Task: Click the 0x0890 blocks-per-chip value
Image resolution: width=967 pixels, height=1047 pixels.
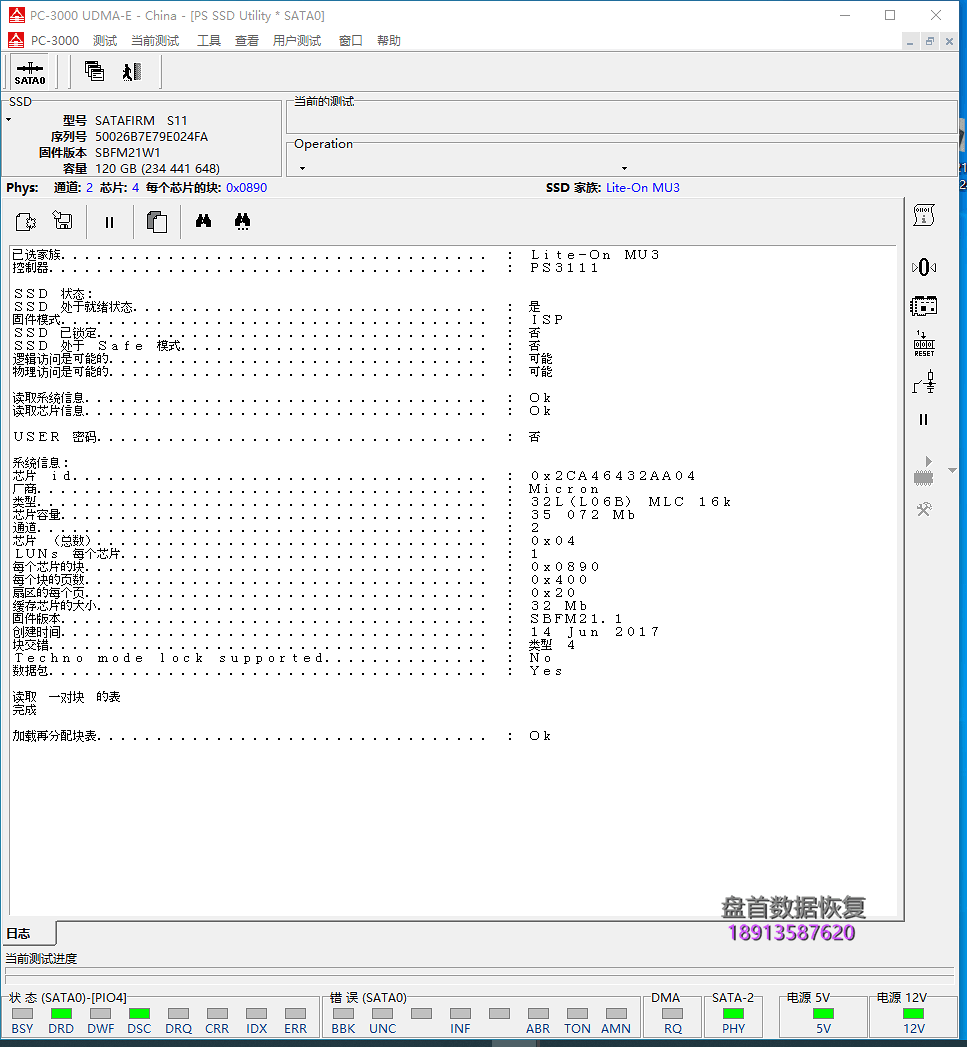Action: coord(246,188)
